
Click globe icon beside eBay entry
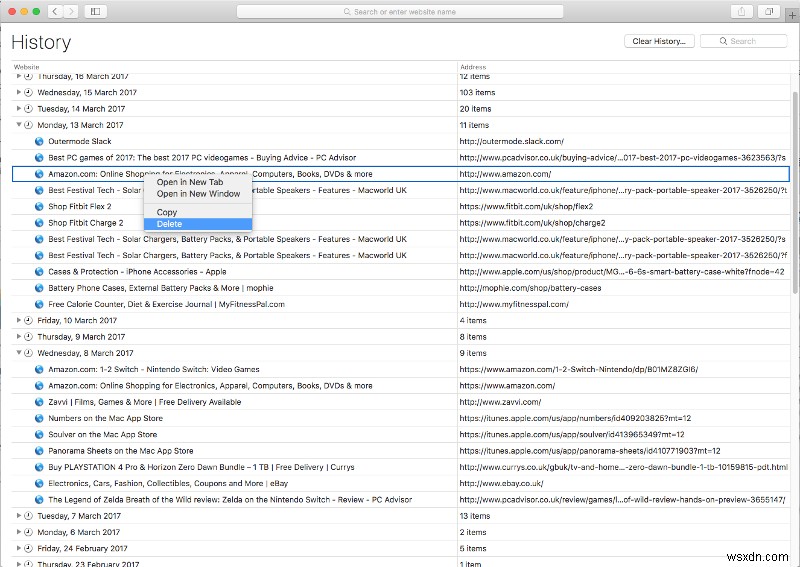tap(39, 483)
